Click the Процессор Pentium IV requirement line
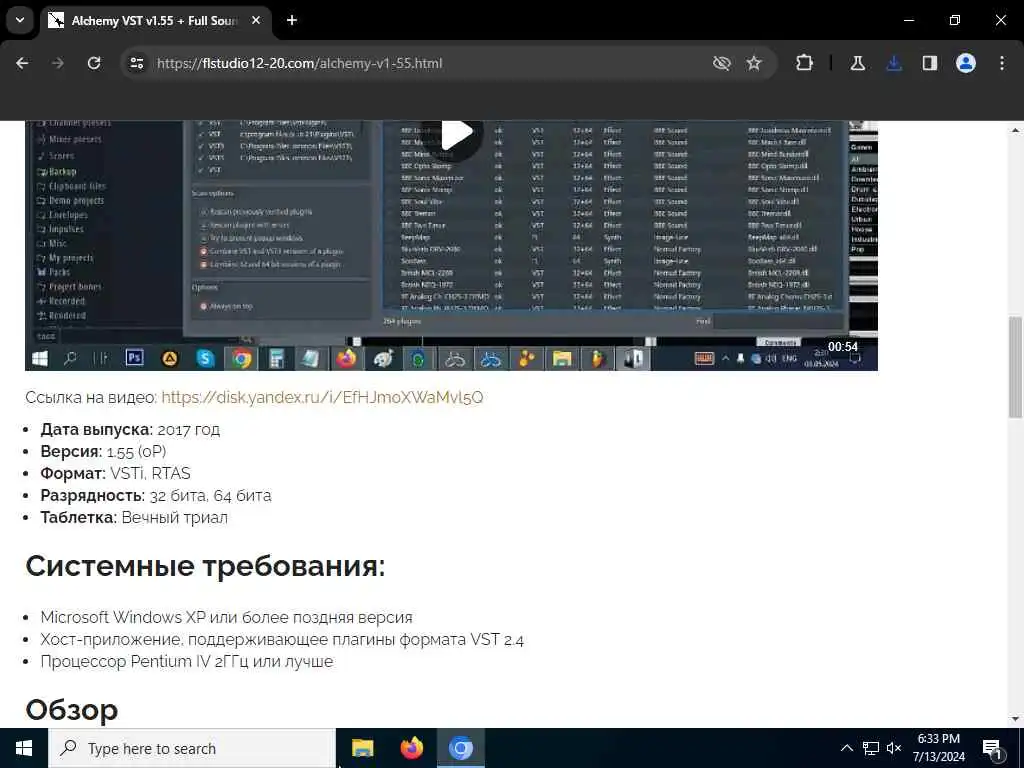This screenshot has width=1024, height=768. coord(187,662)
